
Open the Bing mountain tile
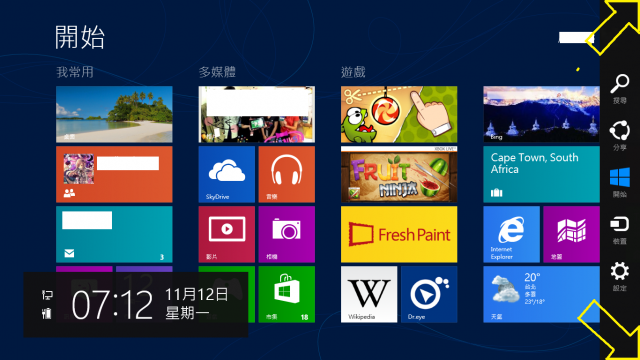coord(542,114)
